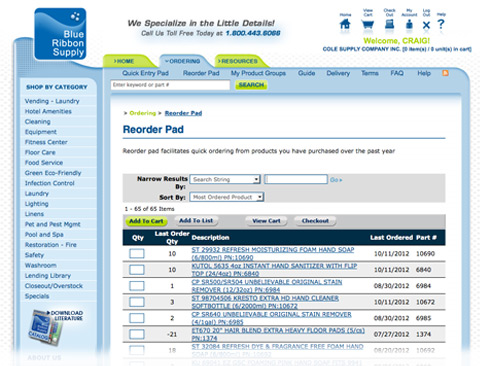This screenshot has width=480, height=366.
Task: Open the Help item in navigation bar
Action: 424,73
